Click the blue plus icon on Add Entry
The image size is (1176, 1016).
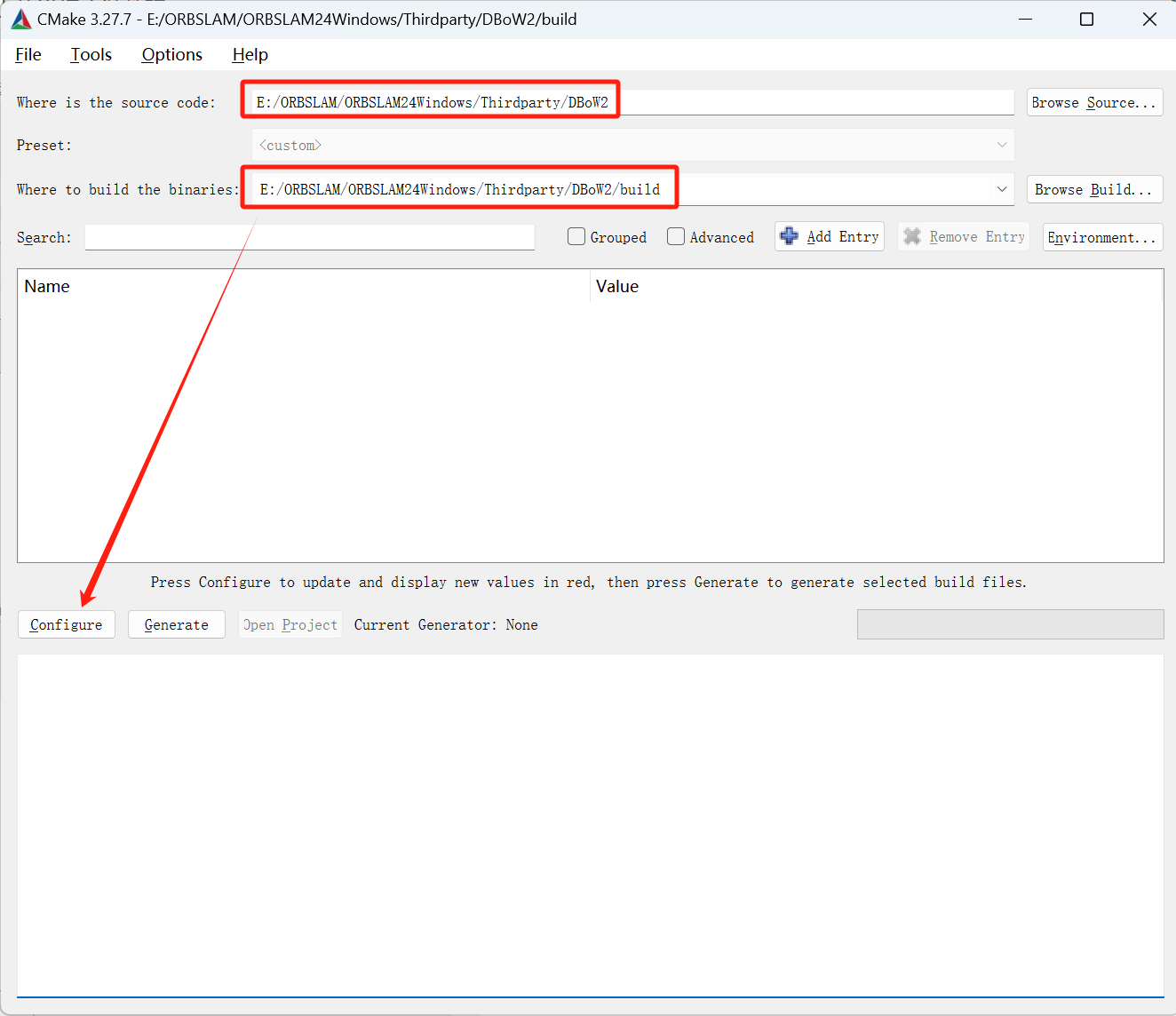click(x=789, y=236)
